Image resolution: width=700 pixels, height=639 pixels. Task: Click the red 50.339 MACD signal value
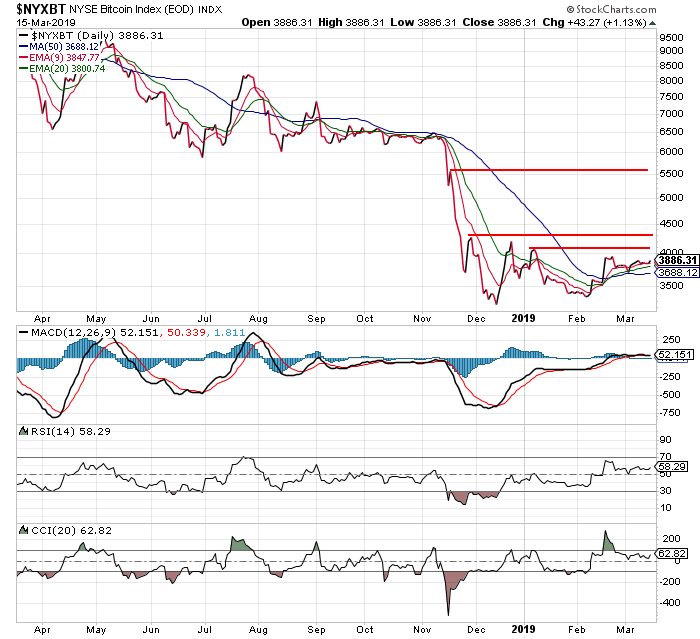pos(187,332)
